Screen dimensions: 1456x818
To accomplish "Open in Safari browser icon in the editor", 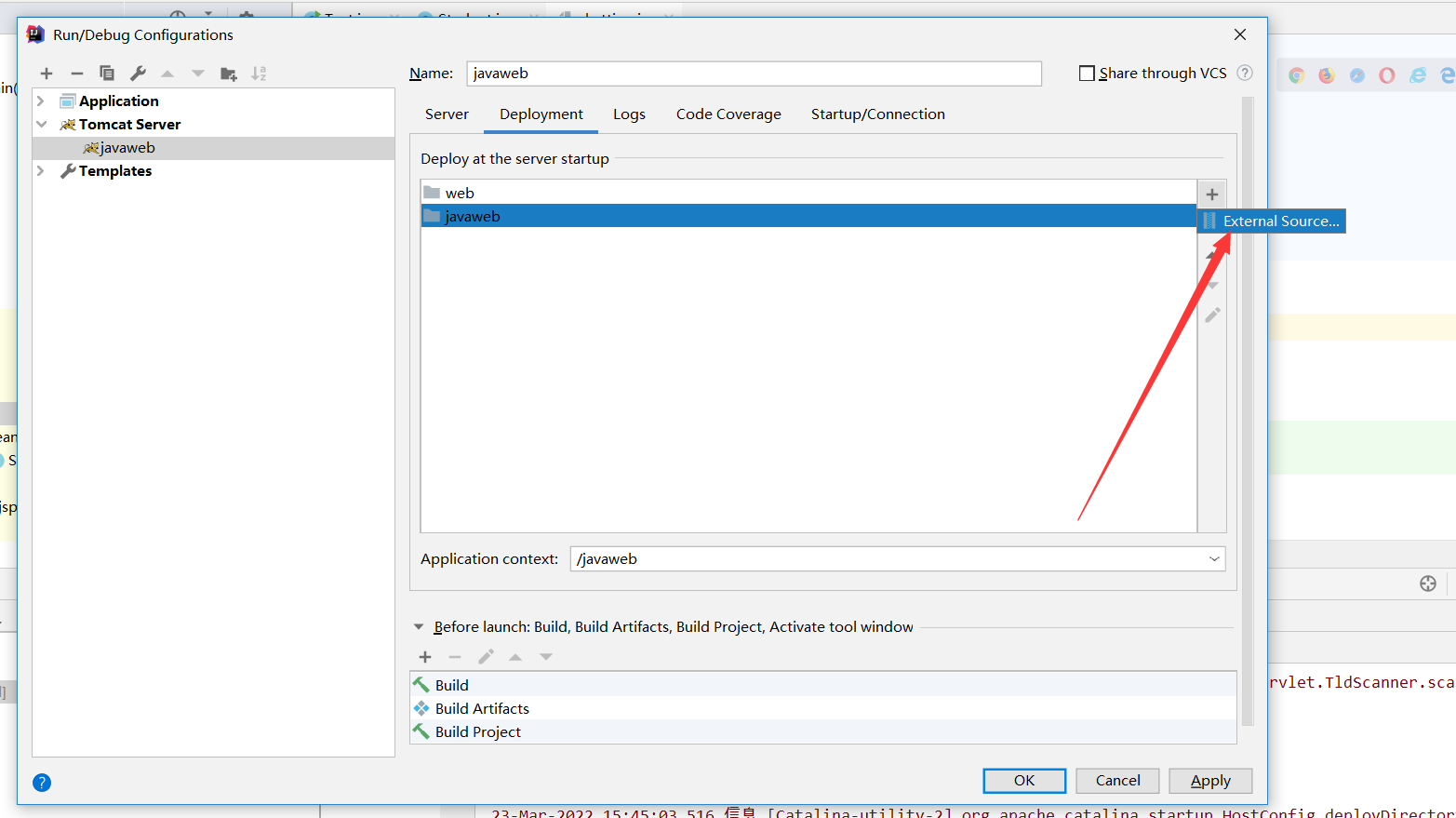I will 1357,75.
